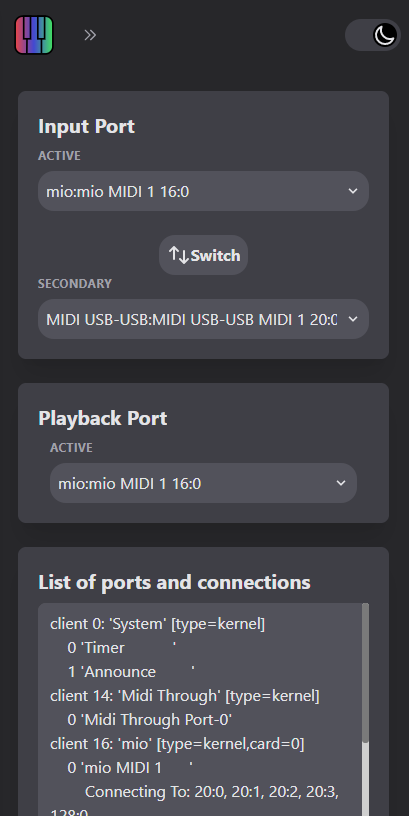
Task: Toggle dark mode with the moon switch
Action: click(x=373, y=35)
